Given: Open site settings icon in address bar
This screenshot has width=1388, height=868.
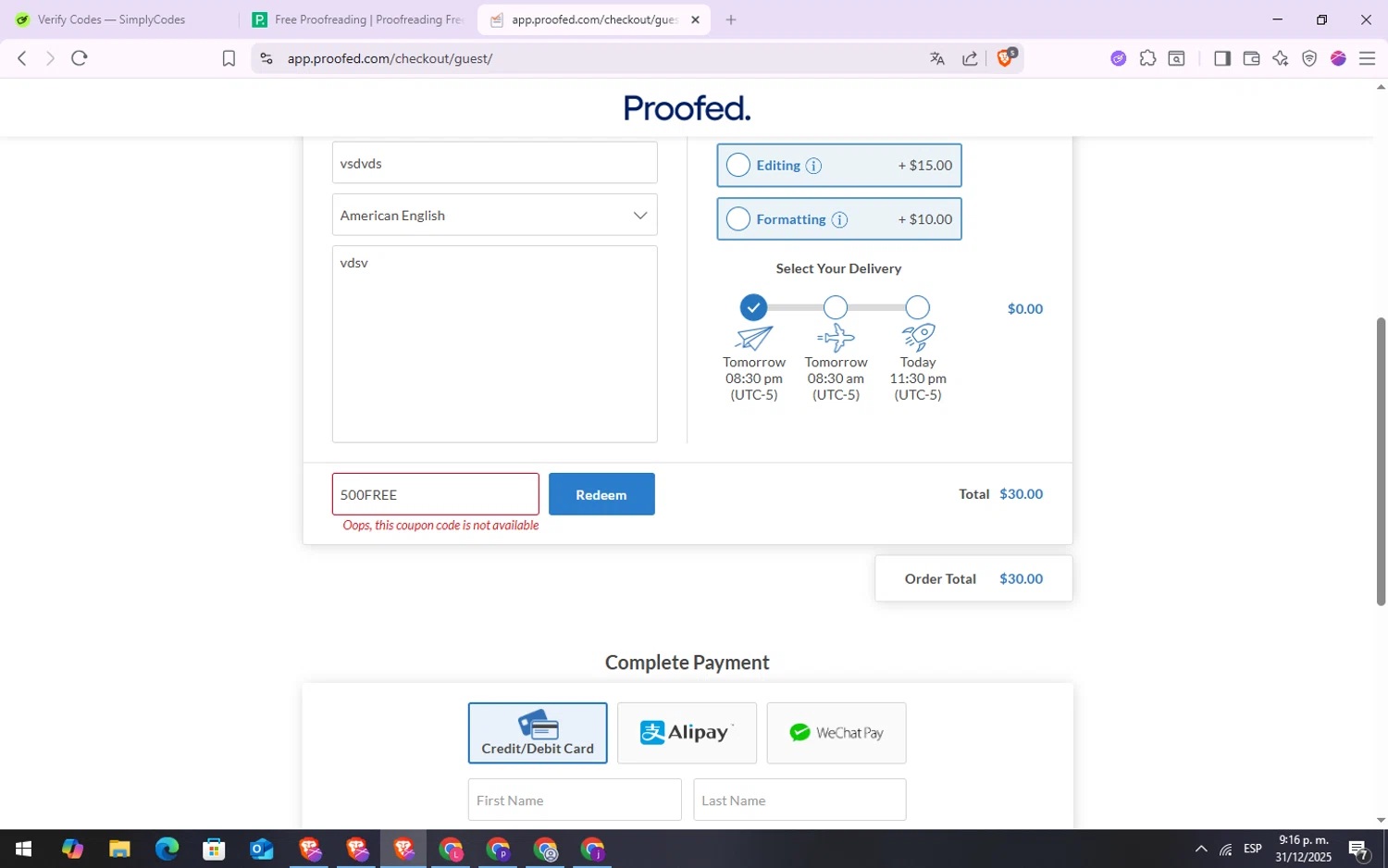Looking at the screenshot, I should pos(266,58).
